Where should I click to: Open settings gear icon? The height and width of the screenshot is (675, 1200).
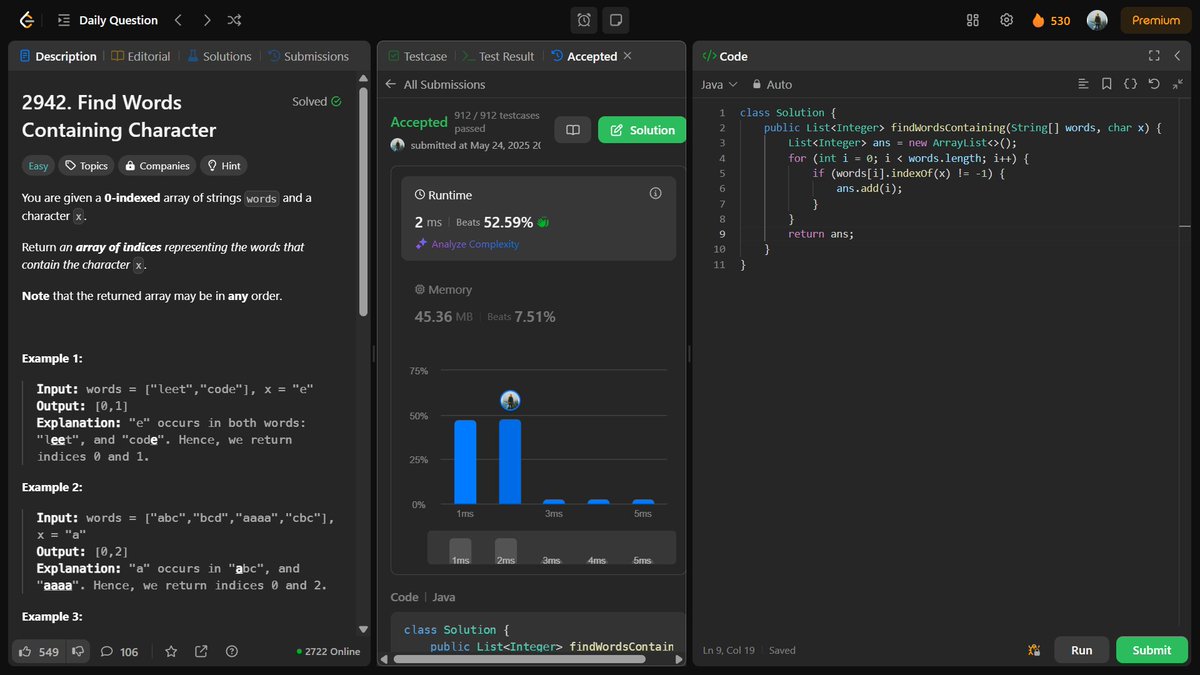(1007, 20)
